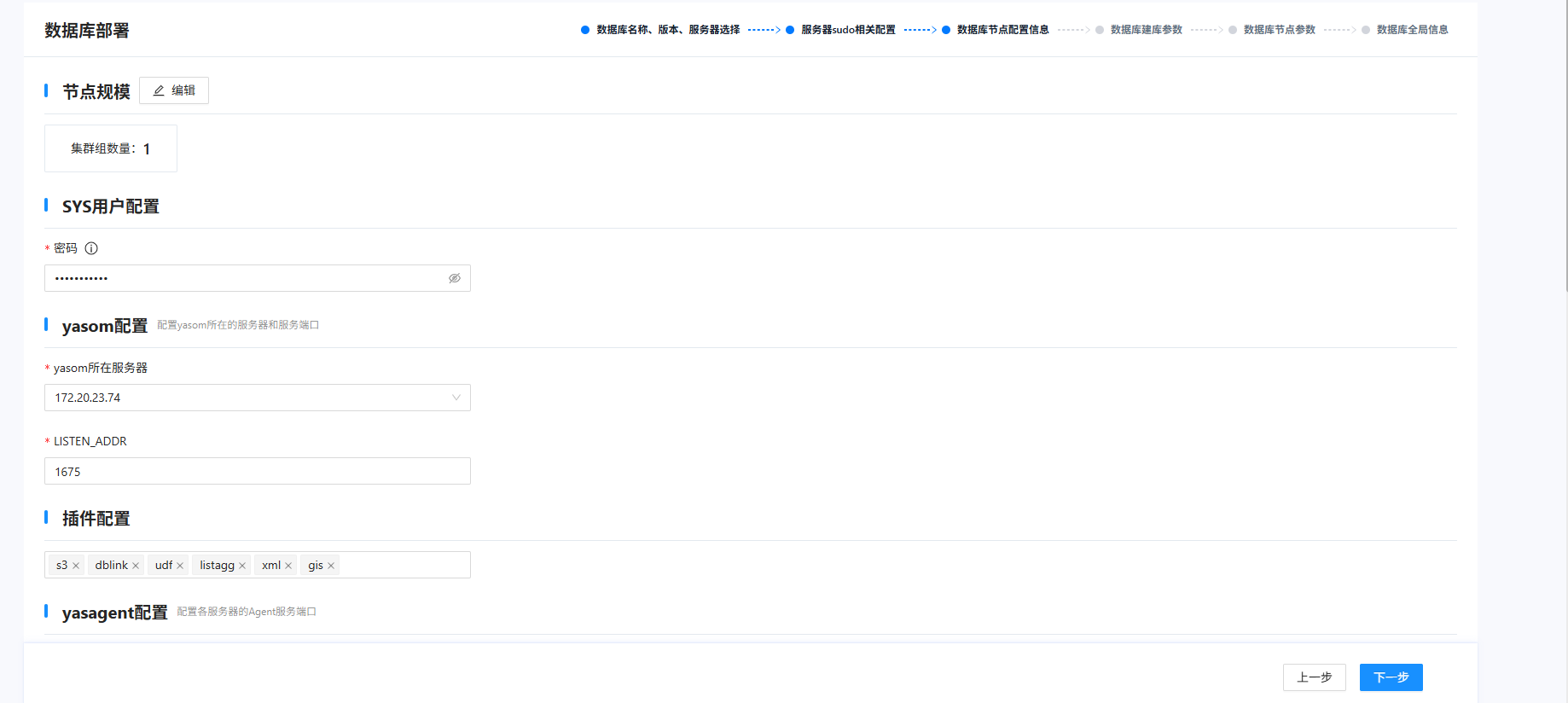Remove the dblink plugin tag

pyautogui.click(x=136, y=566)
